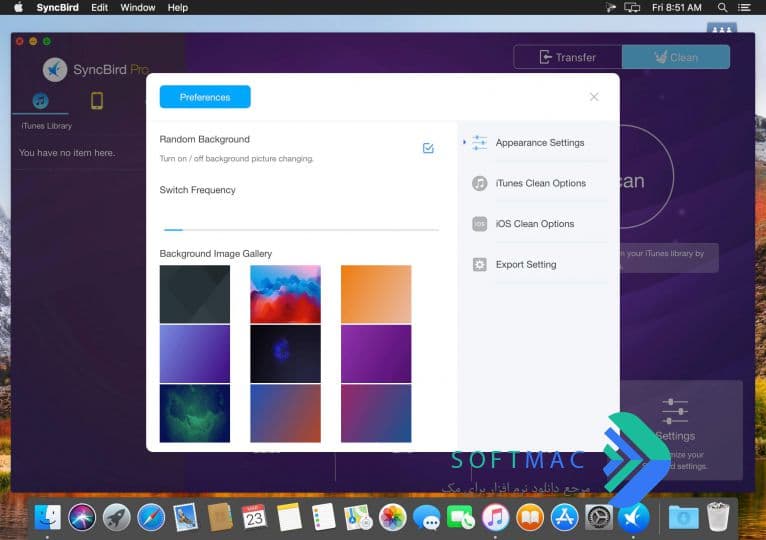This screenshot has width=766, height=540.
Task: Open Contacts book in dock
Action: point(220,517)
